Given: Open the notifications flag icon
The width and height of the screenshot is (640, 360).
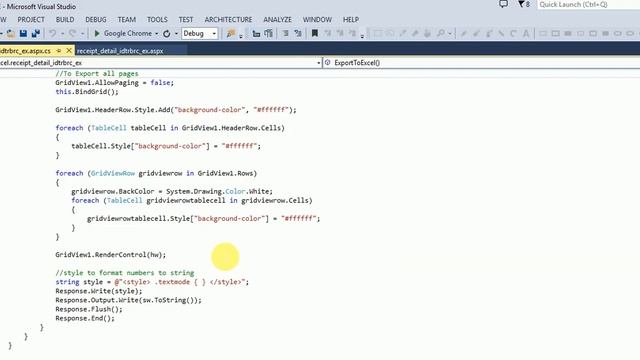Looking at the screenshot, I should coord(521,4).
